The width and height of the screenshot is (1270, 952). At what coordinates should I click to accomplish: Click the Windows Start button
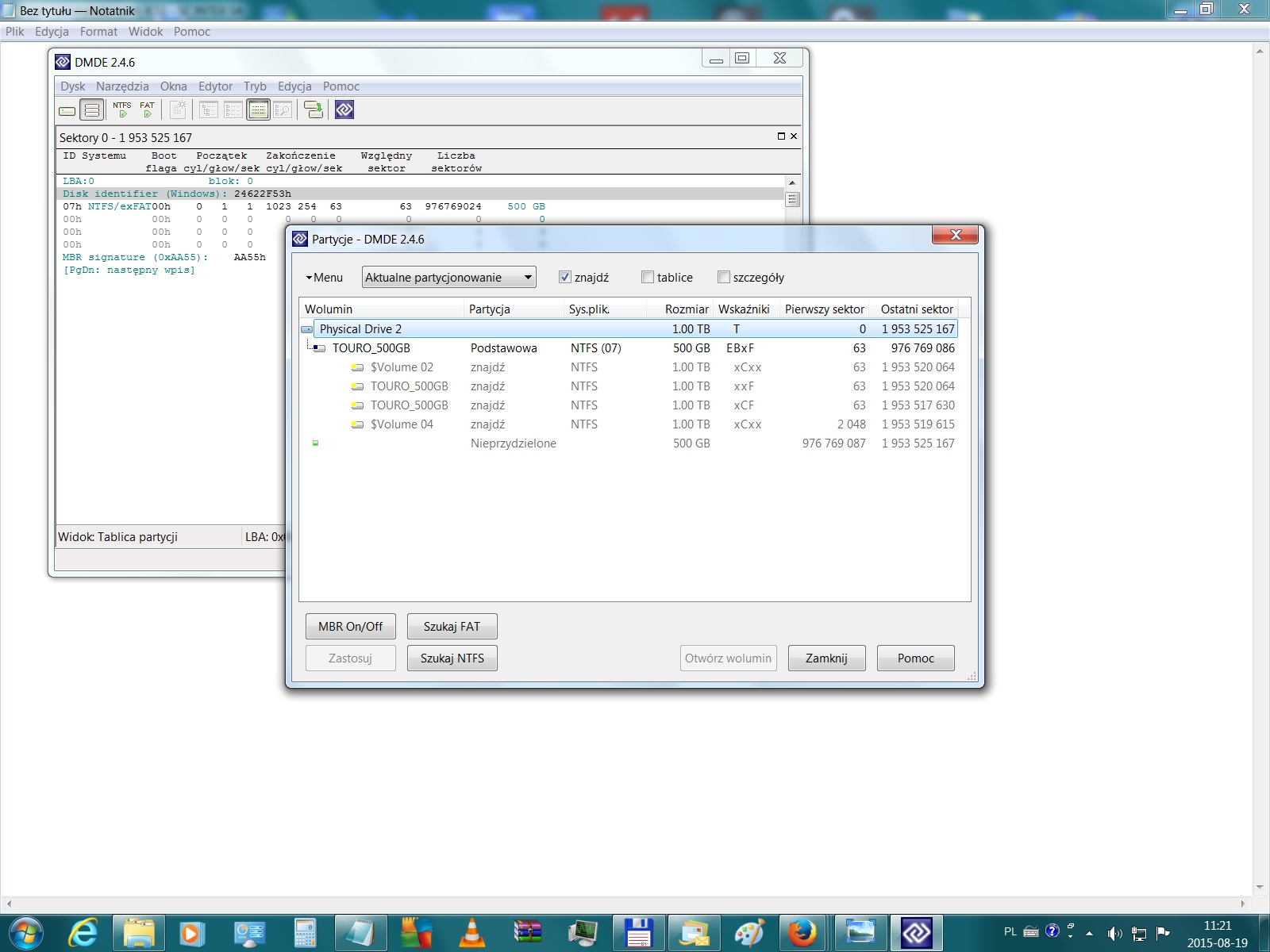(26, 933)
